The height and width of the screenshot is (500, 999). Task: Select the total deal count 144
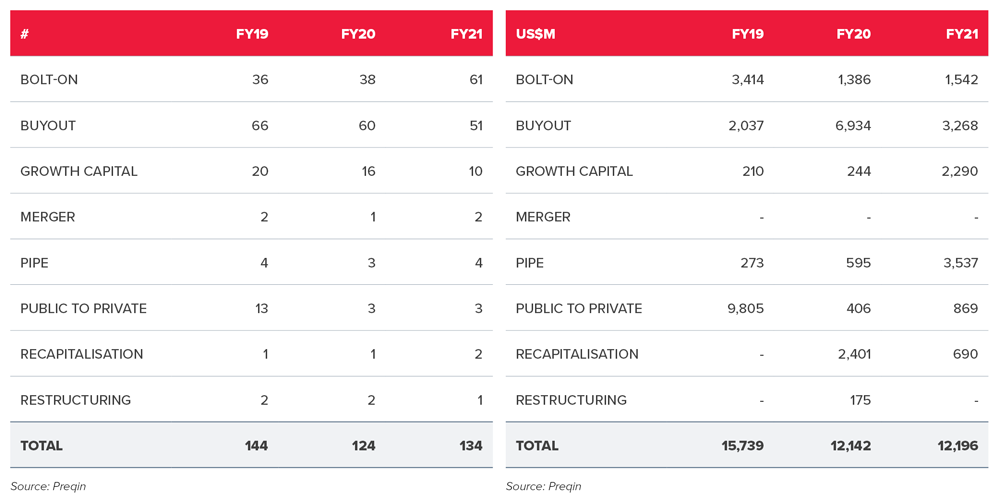[256, 446]
